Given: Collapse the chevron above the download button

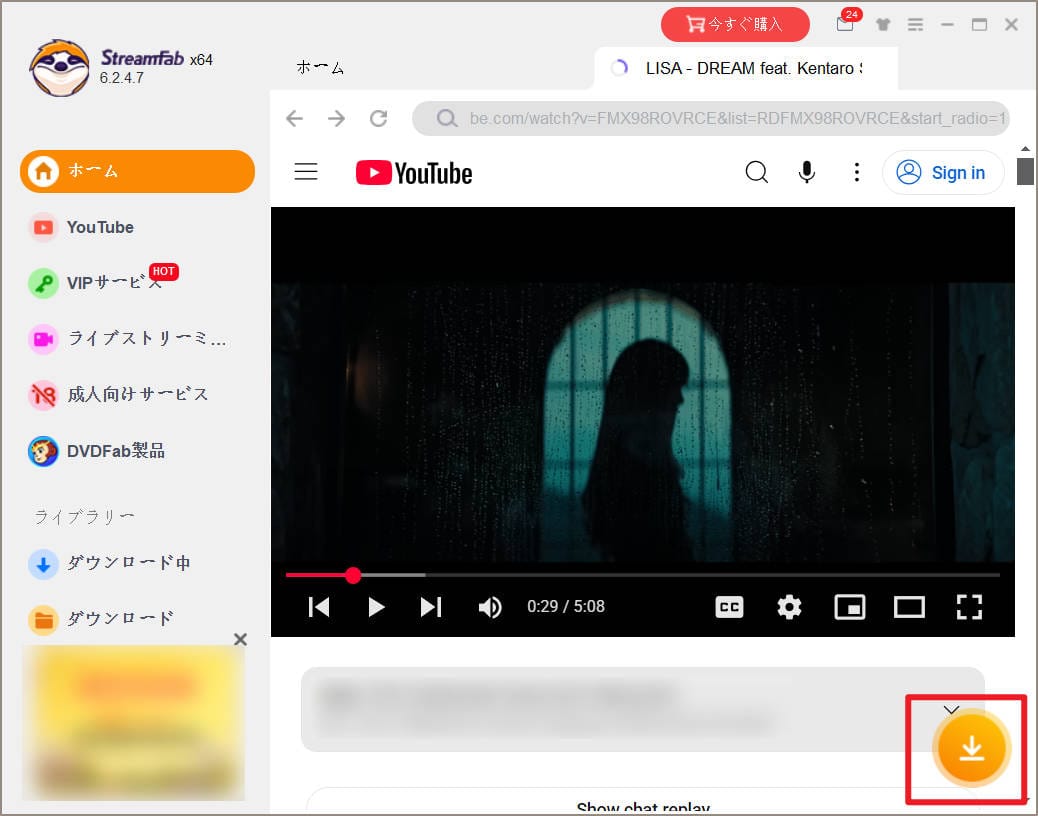Looking at the screenshot, I should [x=951, y=710].
